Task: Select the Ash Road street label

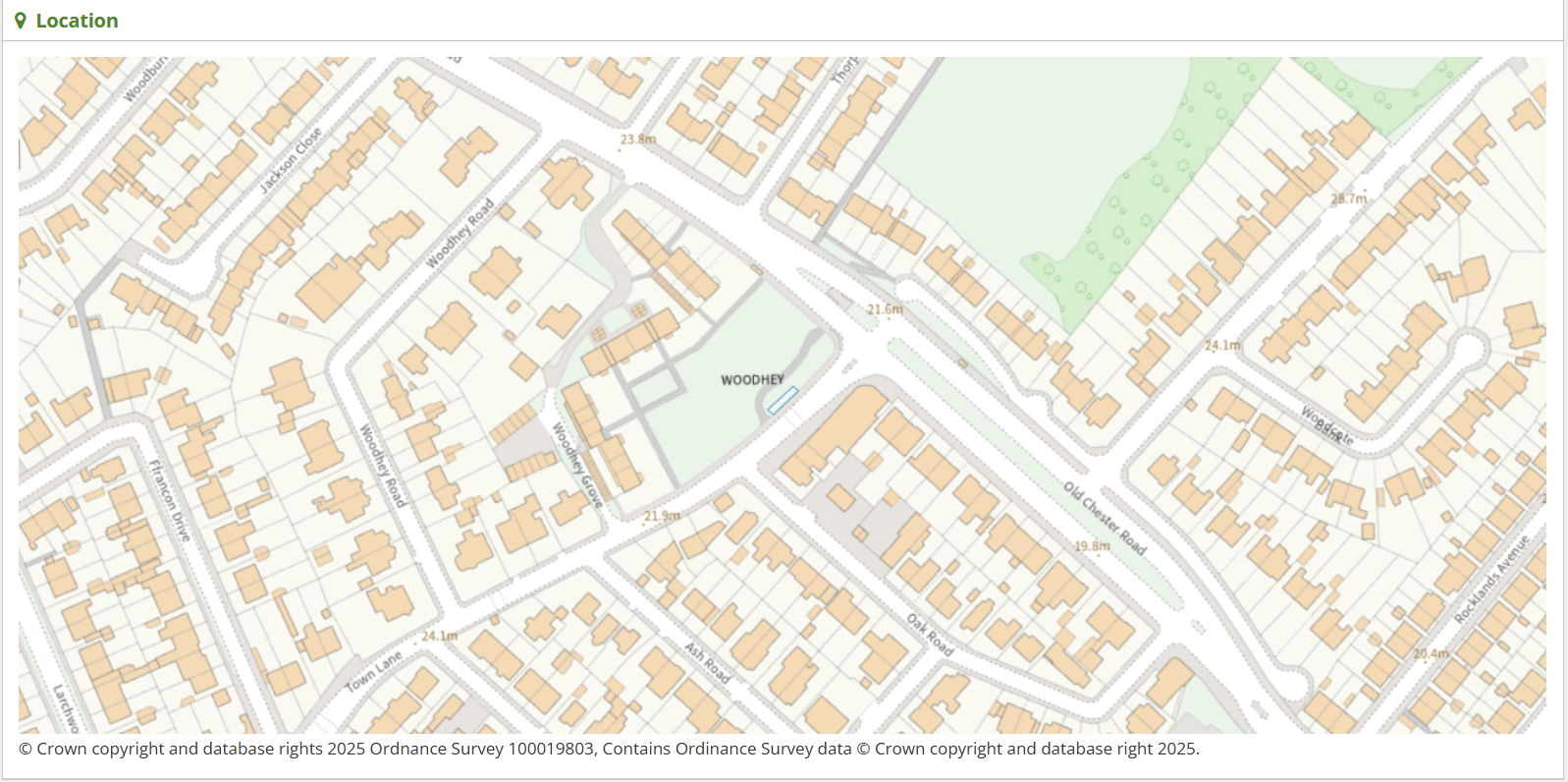Action: click(x=707, y=663)
